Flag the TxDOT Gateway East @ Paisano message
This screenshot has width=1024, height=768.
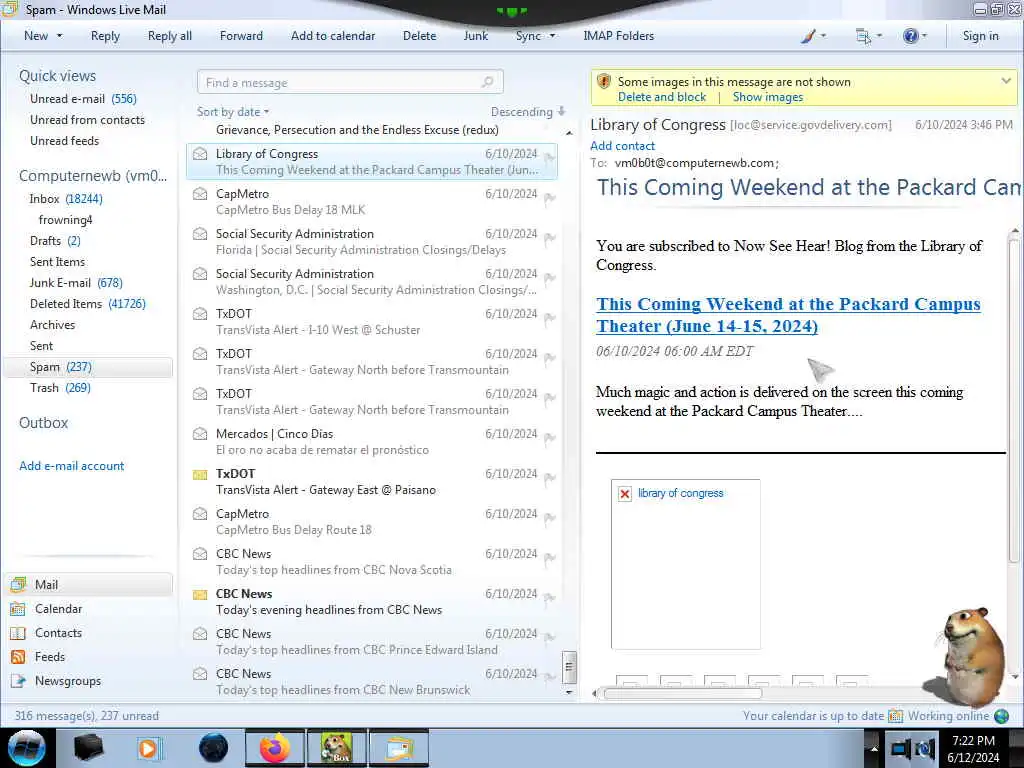tap(549, 478)
